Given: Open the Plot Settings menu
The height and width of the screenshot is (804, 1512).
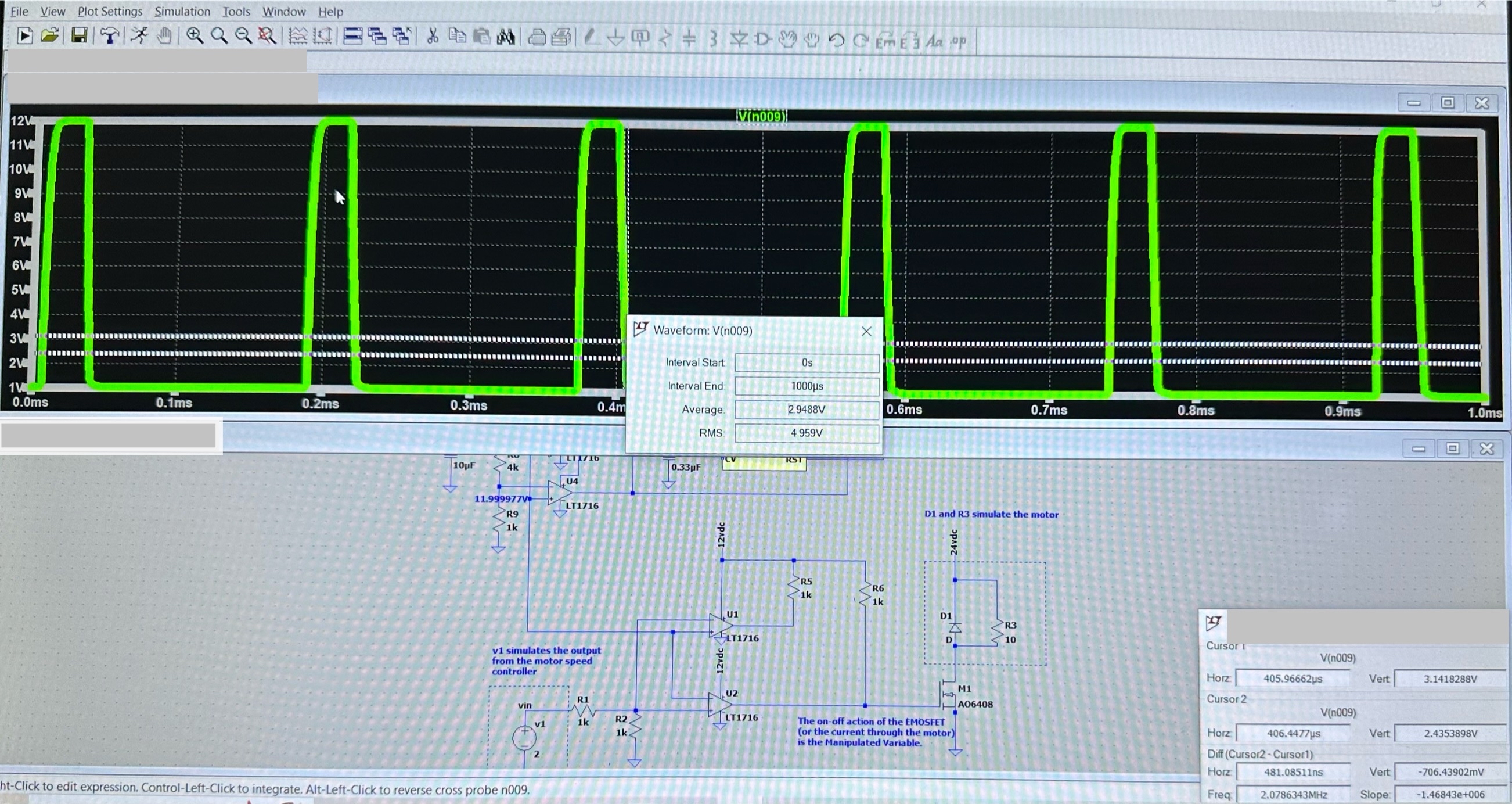Looking at the screenshot, I should (x=110, y=11).
